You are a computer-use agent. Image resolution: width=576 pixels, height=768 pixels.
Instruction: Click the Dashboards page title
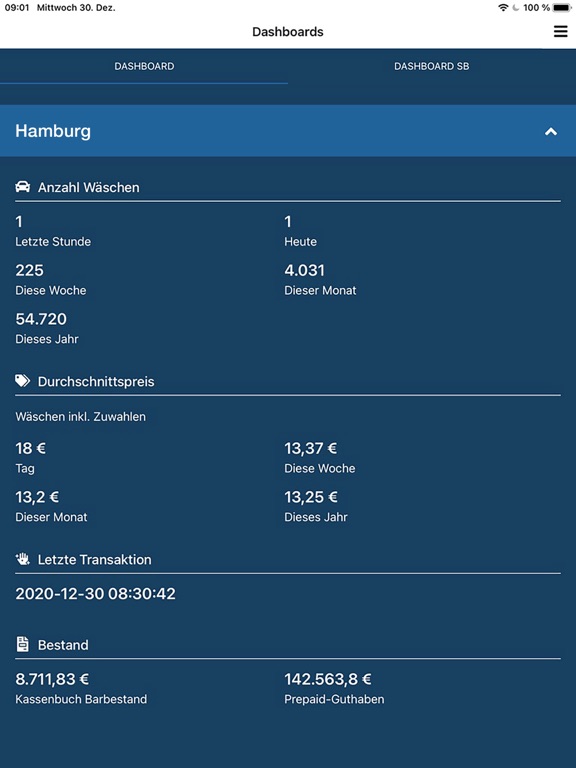click(288, 32)
